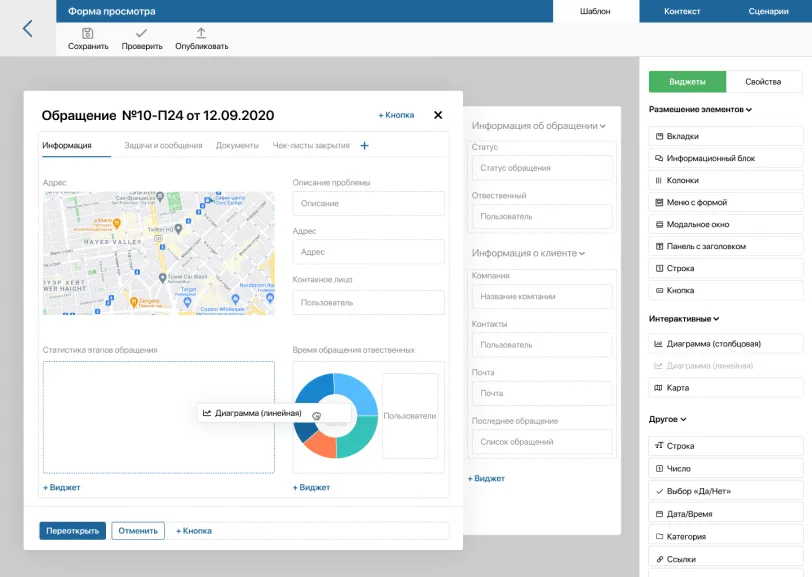Viewport: 812px width, 577px height.
Task: Expand Информация об обращении dropdown
Action: pos(603,126)
